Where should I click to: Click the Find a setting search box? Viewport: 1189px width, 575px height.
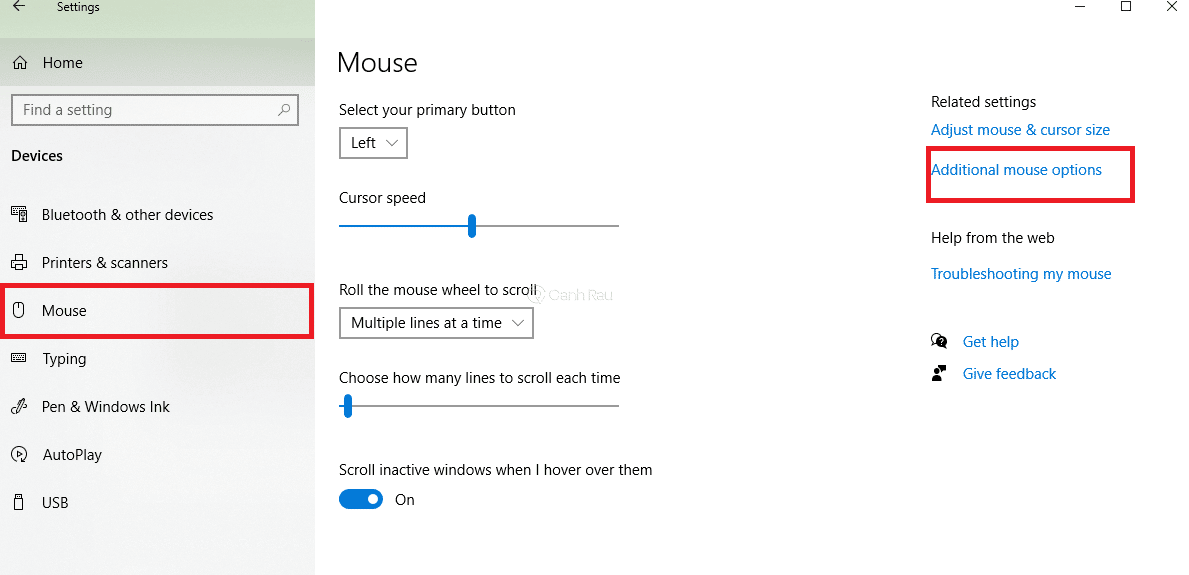(145, 110)
